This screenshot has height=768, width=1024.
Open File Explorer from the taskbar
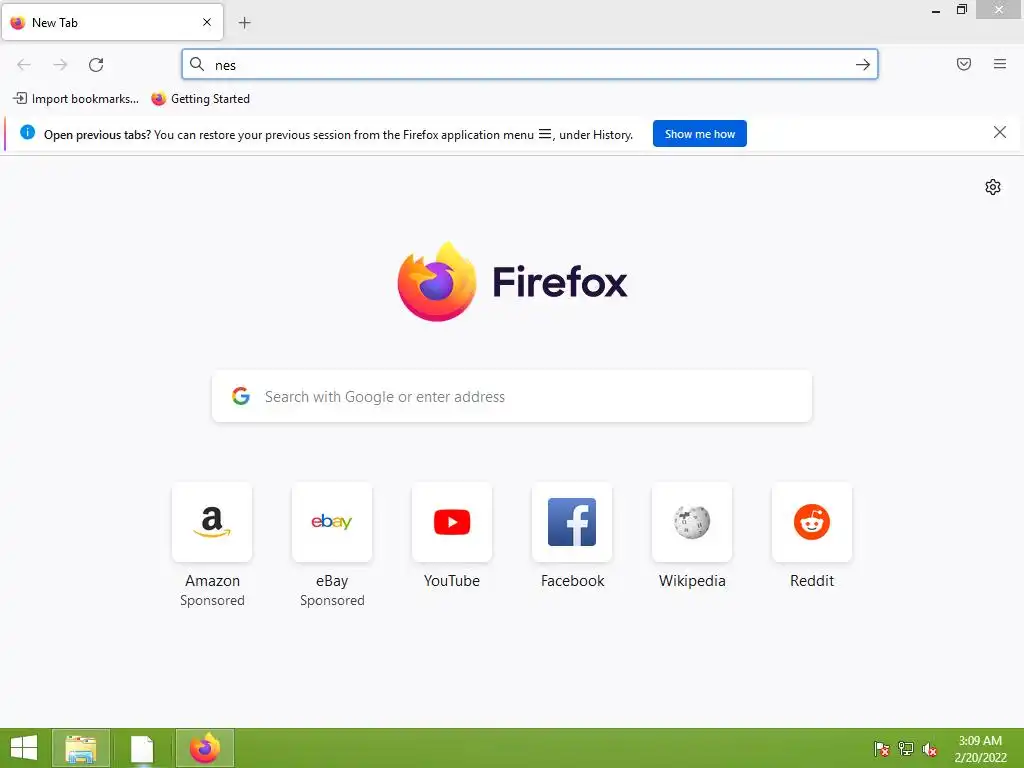(81, 748)
